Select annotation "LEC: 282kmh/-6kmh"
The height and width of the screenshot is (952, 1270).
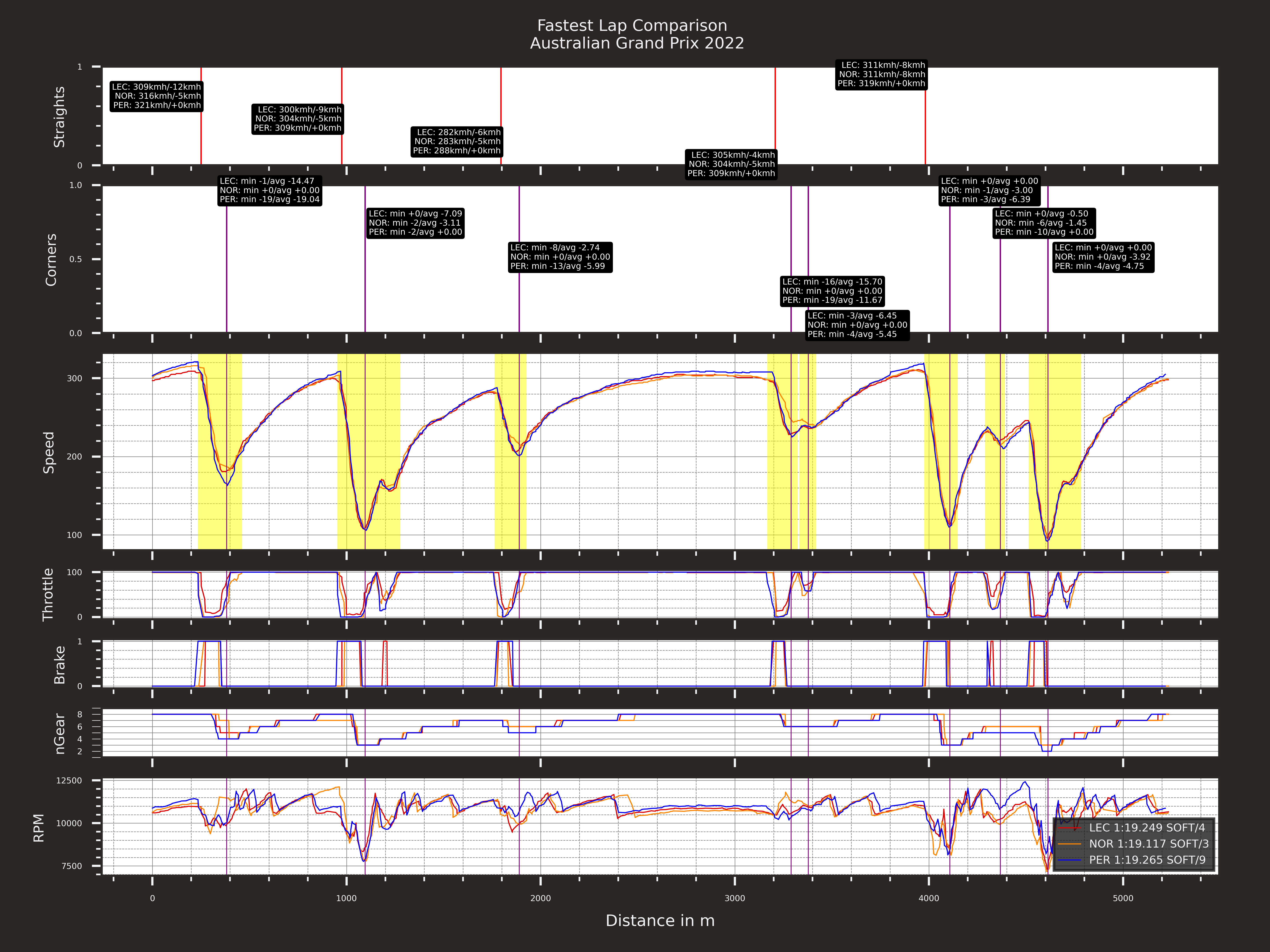tap(459, 133)
